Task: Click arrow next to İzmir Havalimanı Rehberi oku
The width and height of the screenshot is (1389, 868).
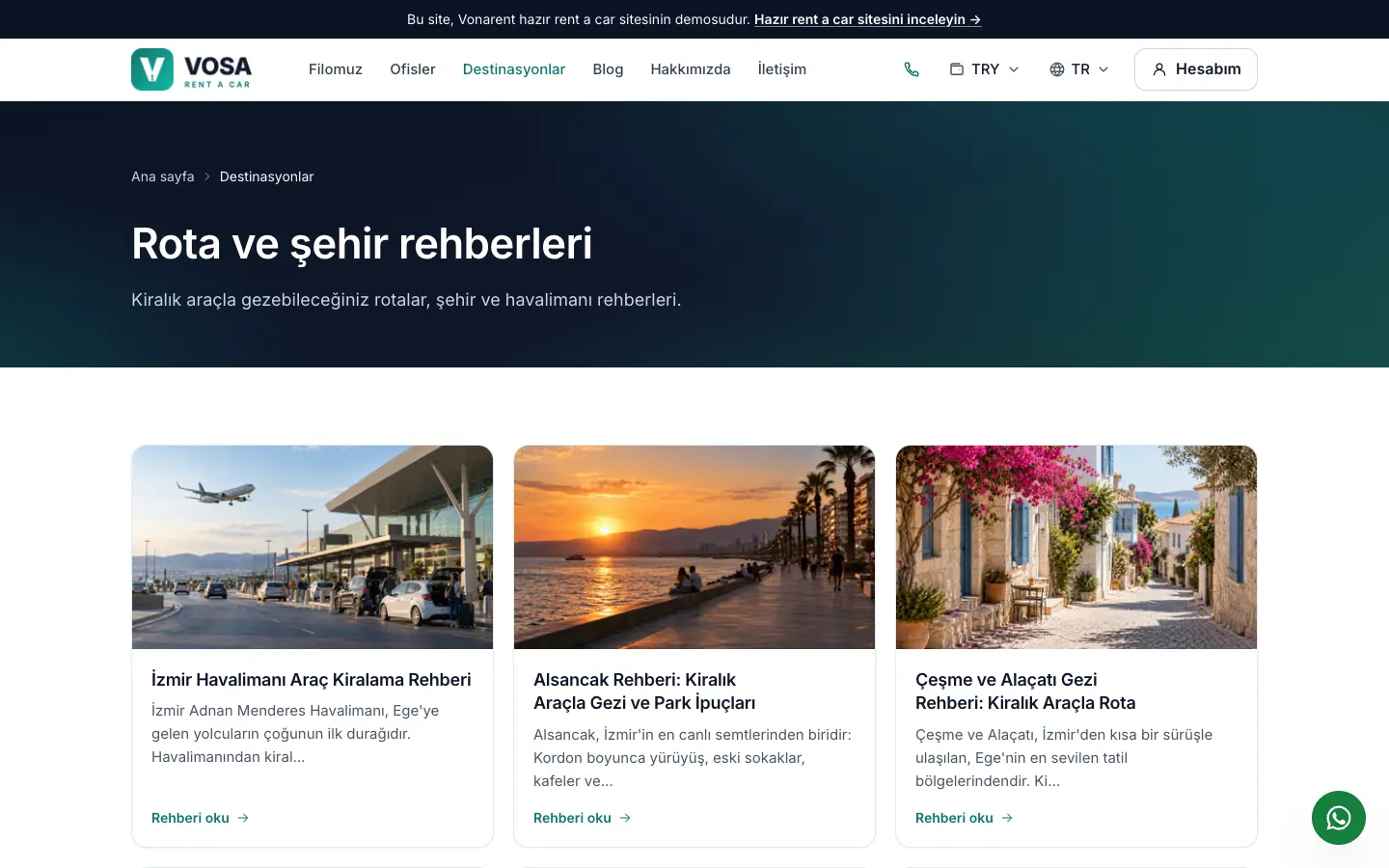Action: [x=243, y=818]
